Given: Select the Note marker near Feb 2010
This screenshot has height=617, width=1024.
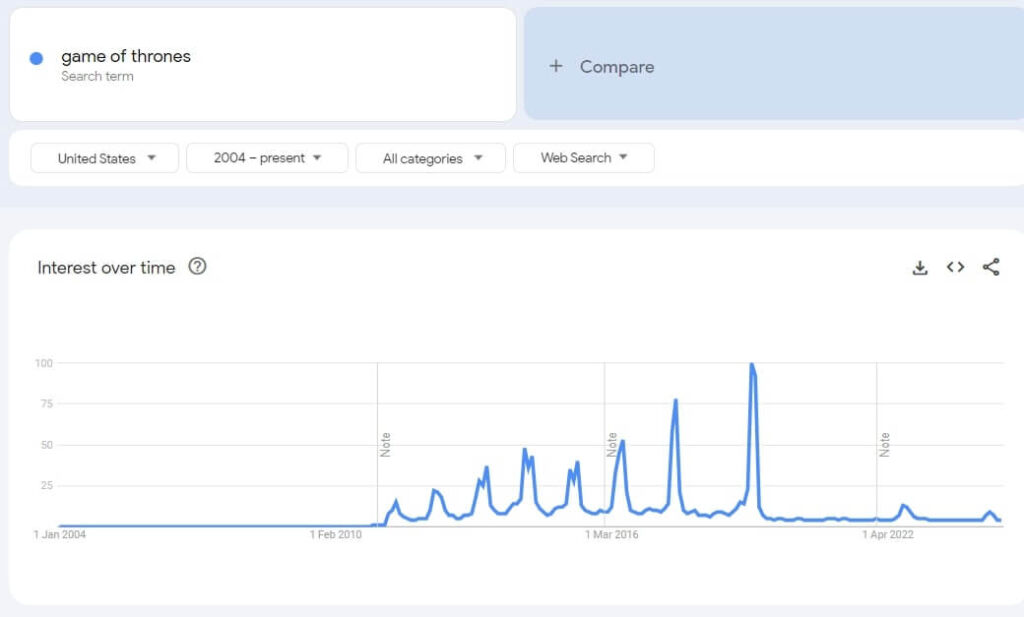Looking at the screenshot, I should 385,445.
